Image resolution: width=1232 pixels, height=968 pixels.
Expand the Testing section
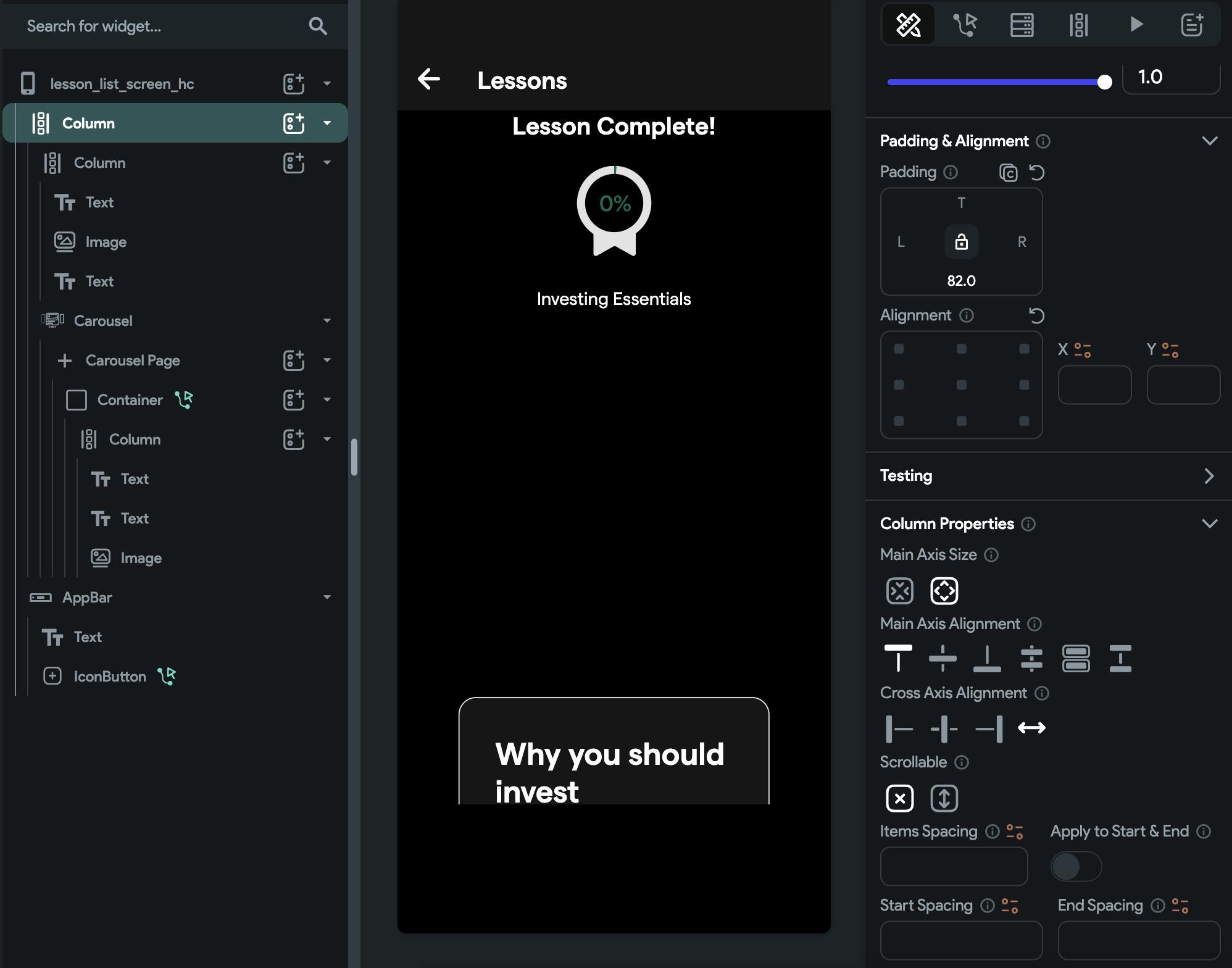tap(1209, 475)
